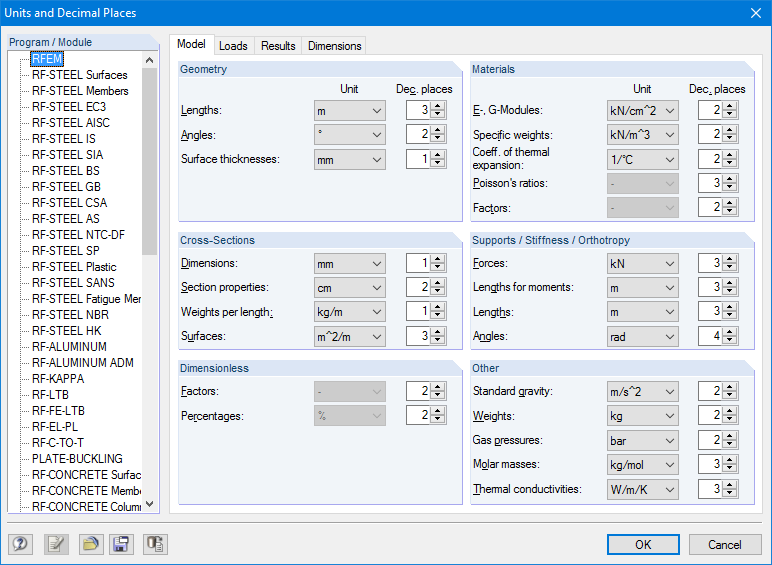Click the module list scroll down arrow
This screenshot has height=565, width=772.
150,505
